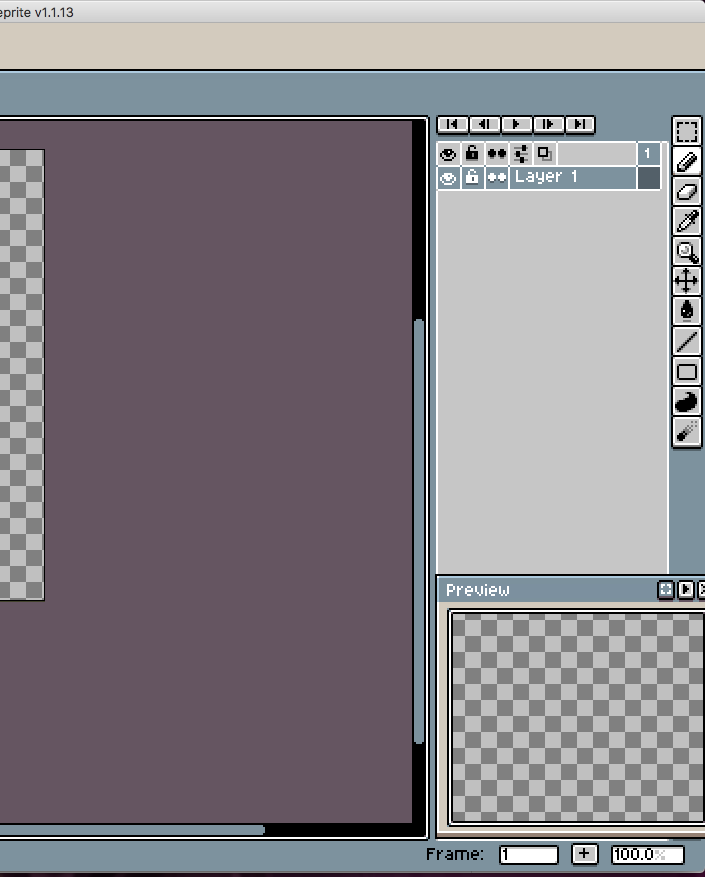Click the horizontal scrollbar of the canvas
The height and width of the screenshot is (877, 705).
pos(132,830)
